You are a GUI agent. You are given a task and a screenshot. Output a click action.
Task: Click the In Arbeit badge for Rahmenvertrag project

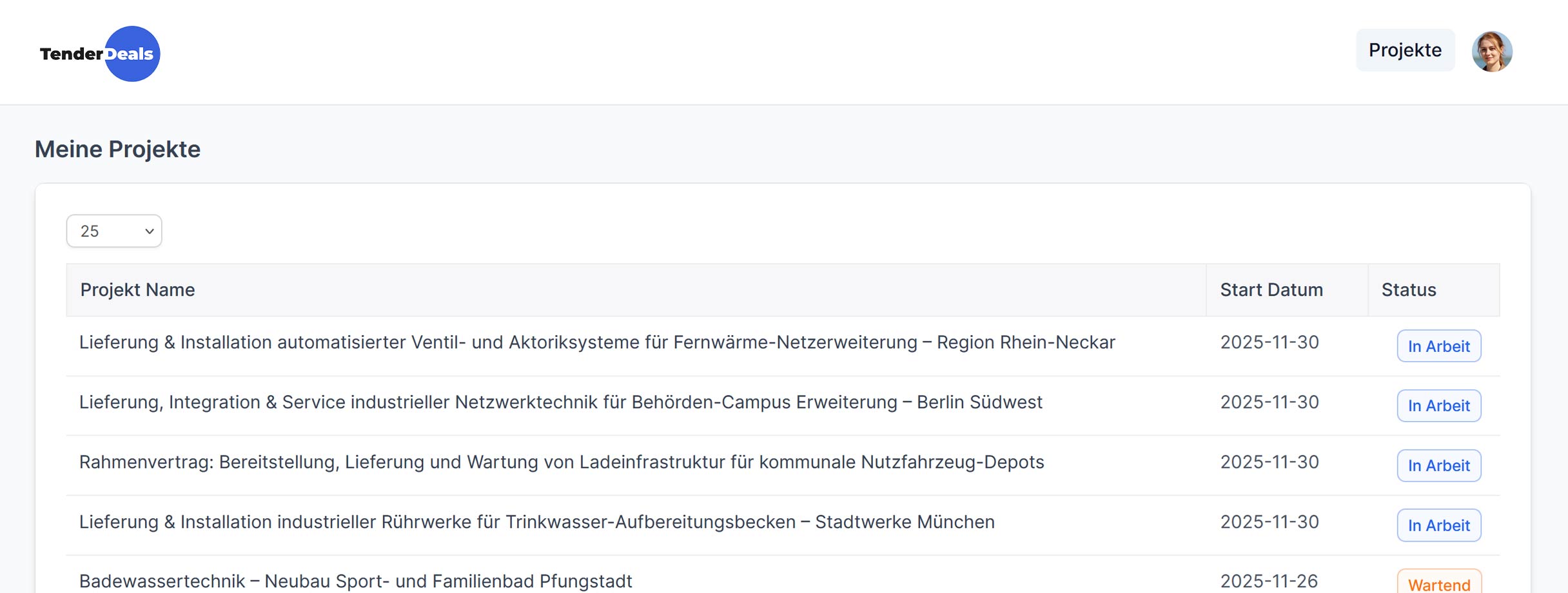[x=1438, y=465]
